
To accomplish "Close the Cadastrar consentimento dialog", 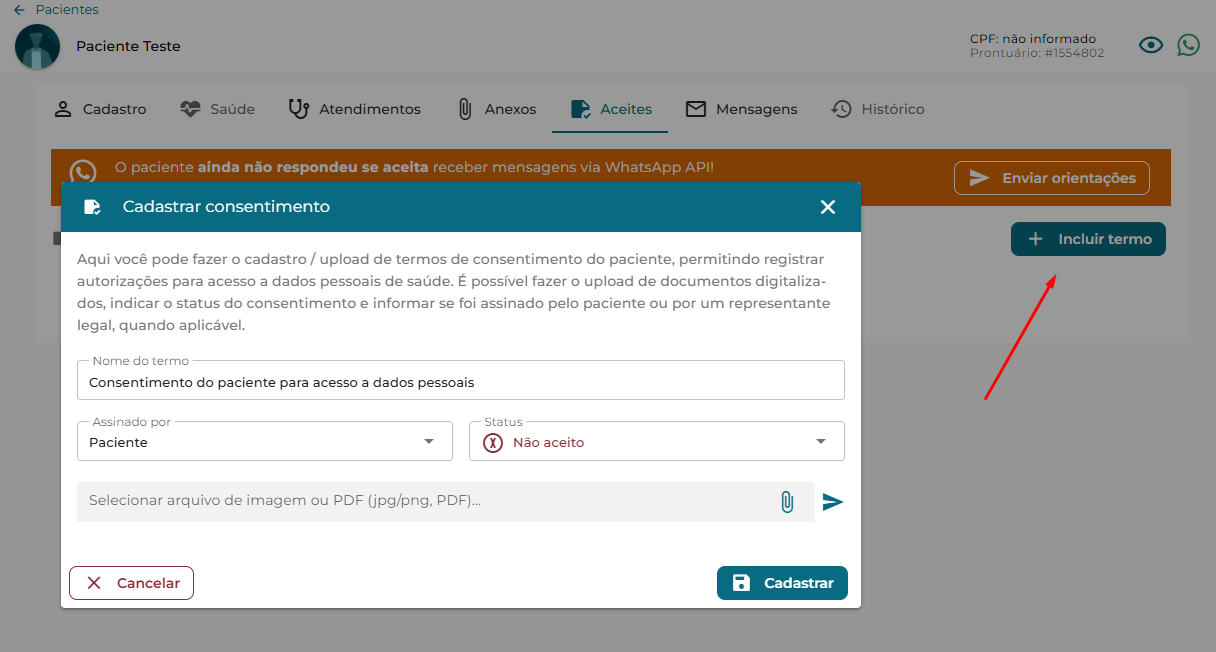I will (828, 207).
